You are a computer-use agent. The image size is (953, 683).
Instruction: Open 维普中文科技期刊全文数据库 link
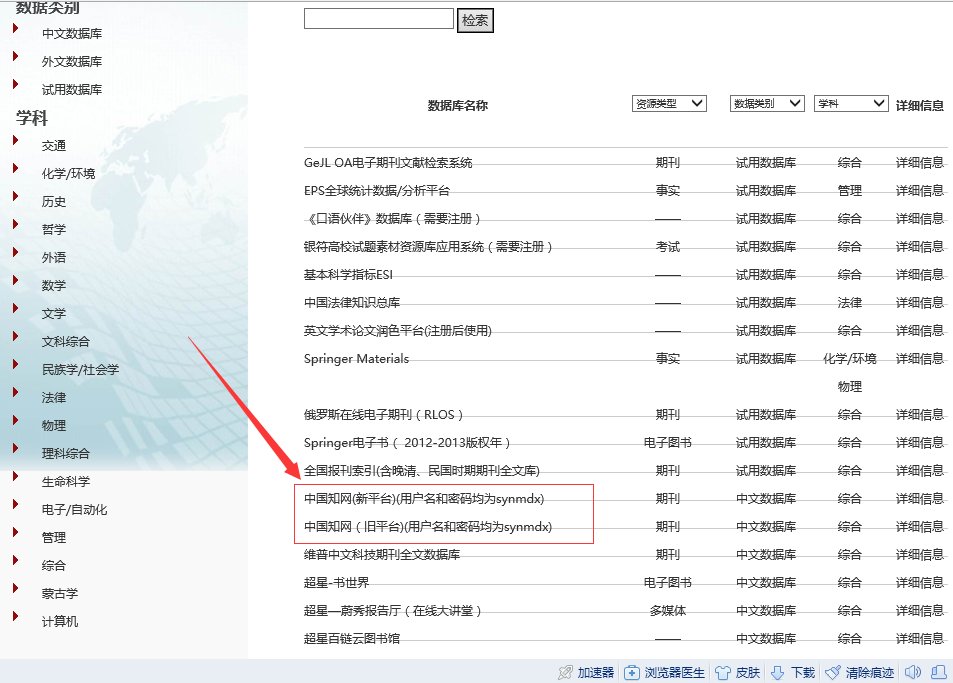(382, 554)
